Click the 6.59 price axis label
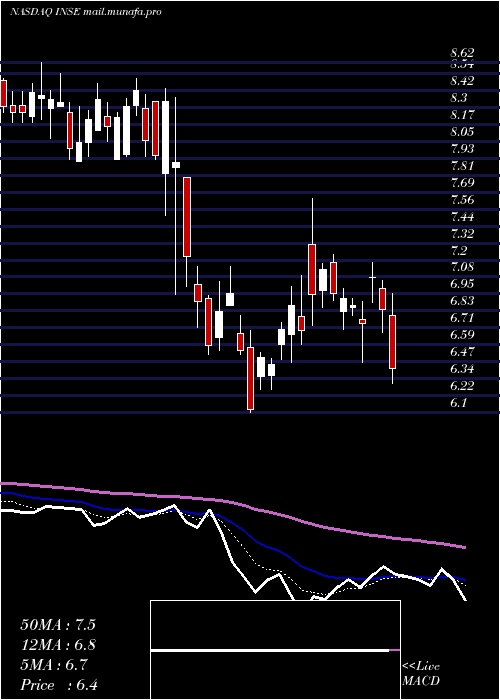Image resolution: width=500 pixels, height=700 pixels. tap(462, 335)
